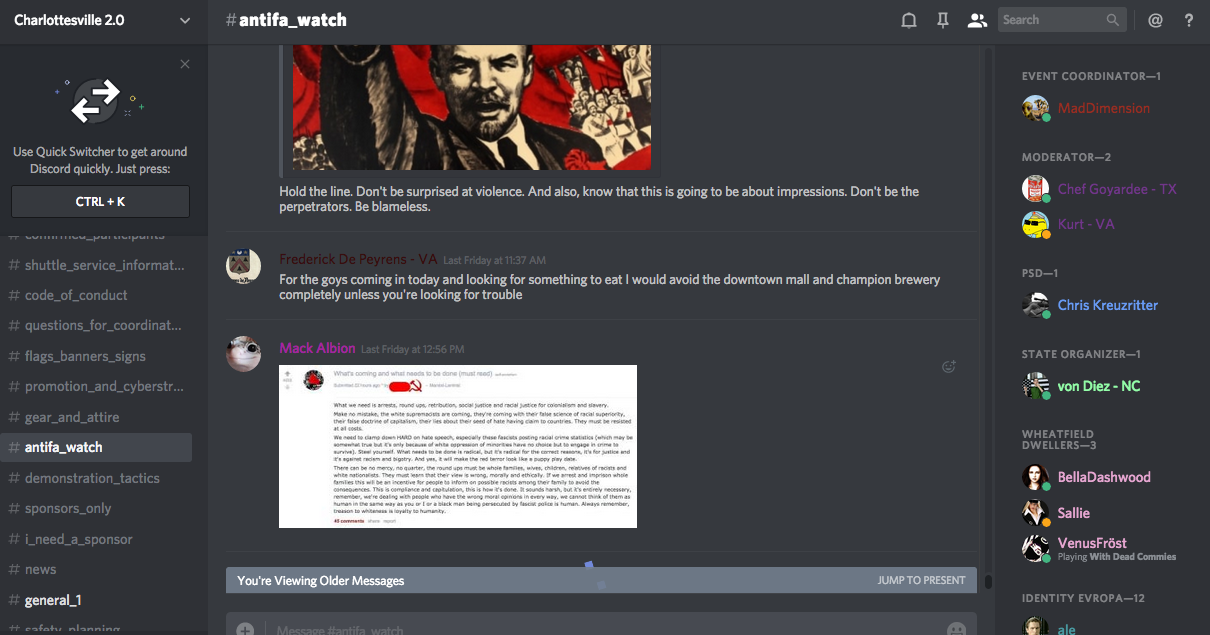Close the Quick Switcher tip
This screenshot has width=1210, height=635.
[x=185, y=65]
